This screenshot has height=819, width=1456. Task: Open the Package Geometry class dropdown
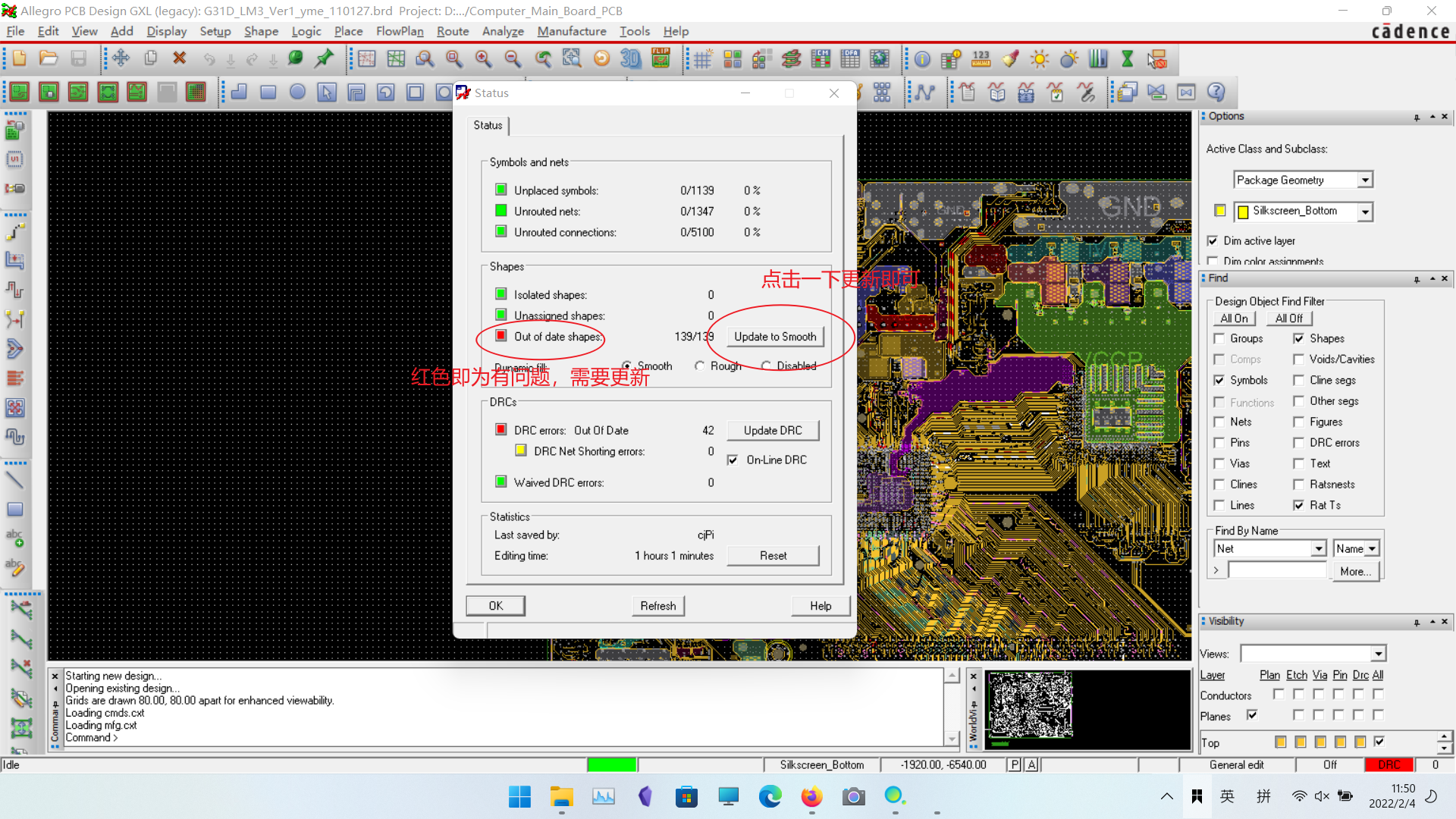[1365, 180]
